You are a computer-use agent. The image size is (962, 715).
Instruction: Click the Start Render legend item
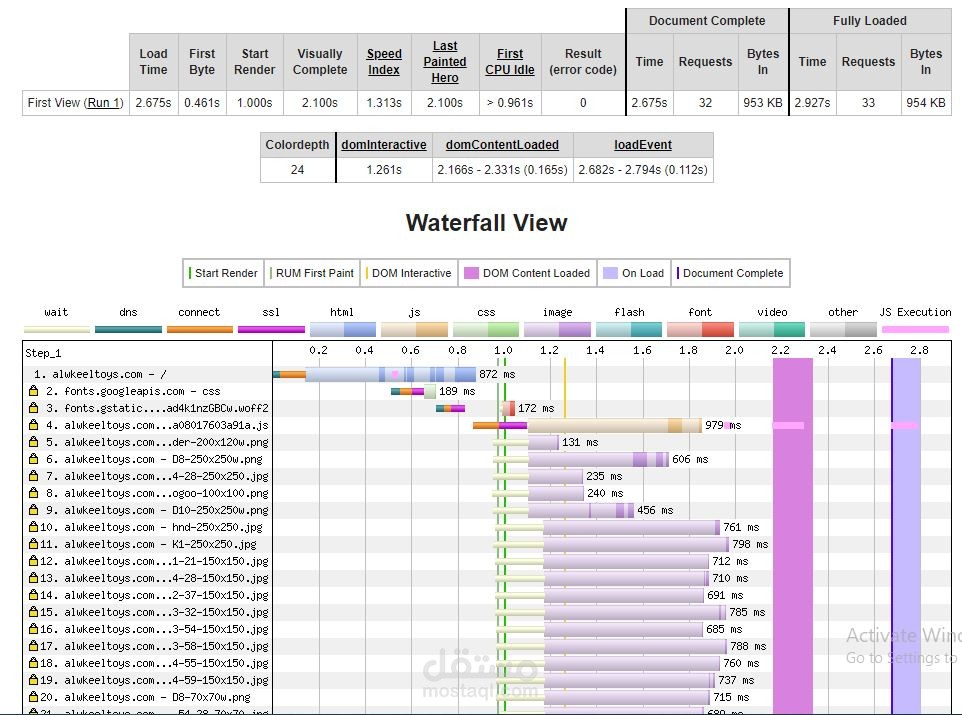click(223, 273)
